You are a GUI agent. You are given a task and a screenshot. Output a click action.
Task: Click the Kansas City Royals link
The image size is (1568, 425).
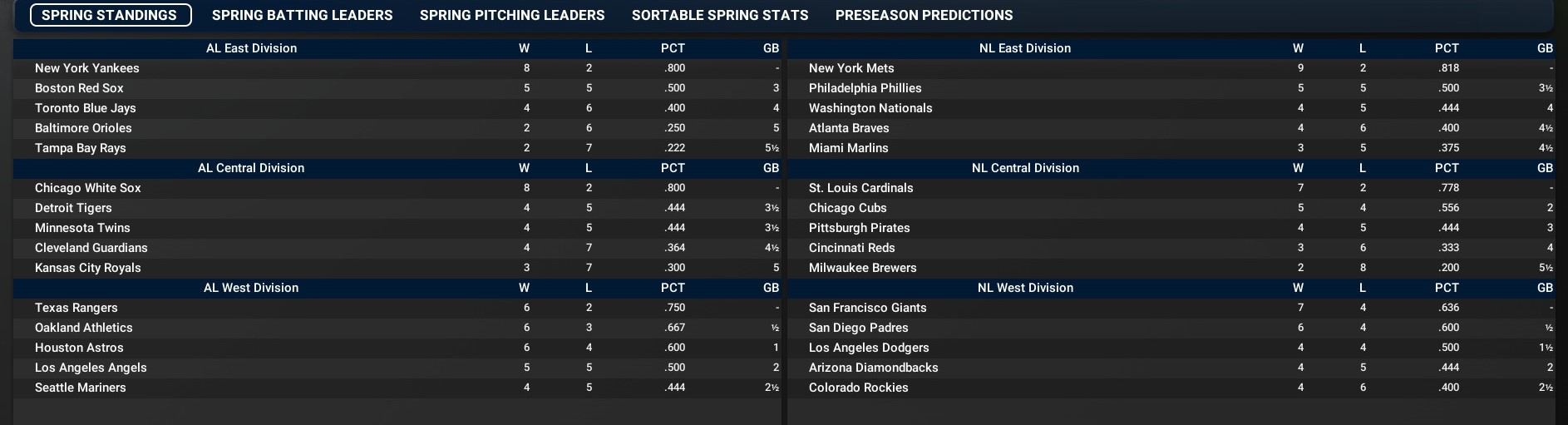pyautogui.click(x=88, y=268)
